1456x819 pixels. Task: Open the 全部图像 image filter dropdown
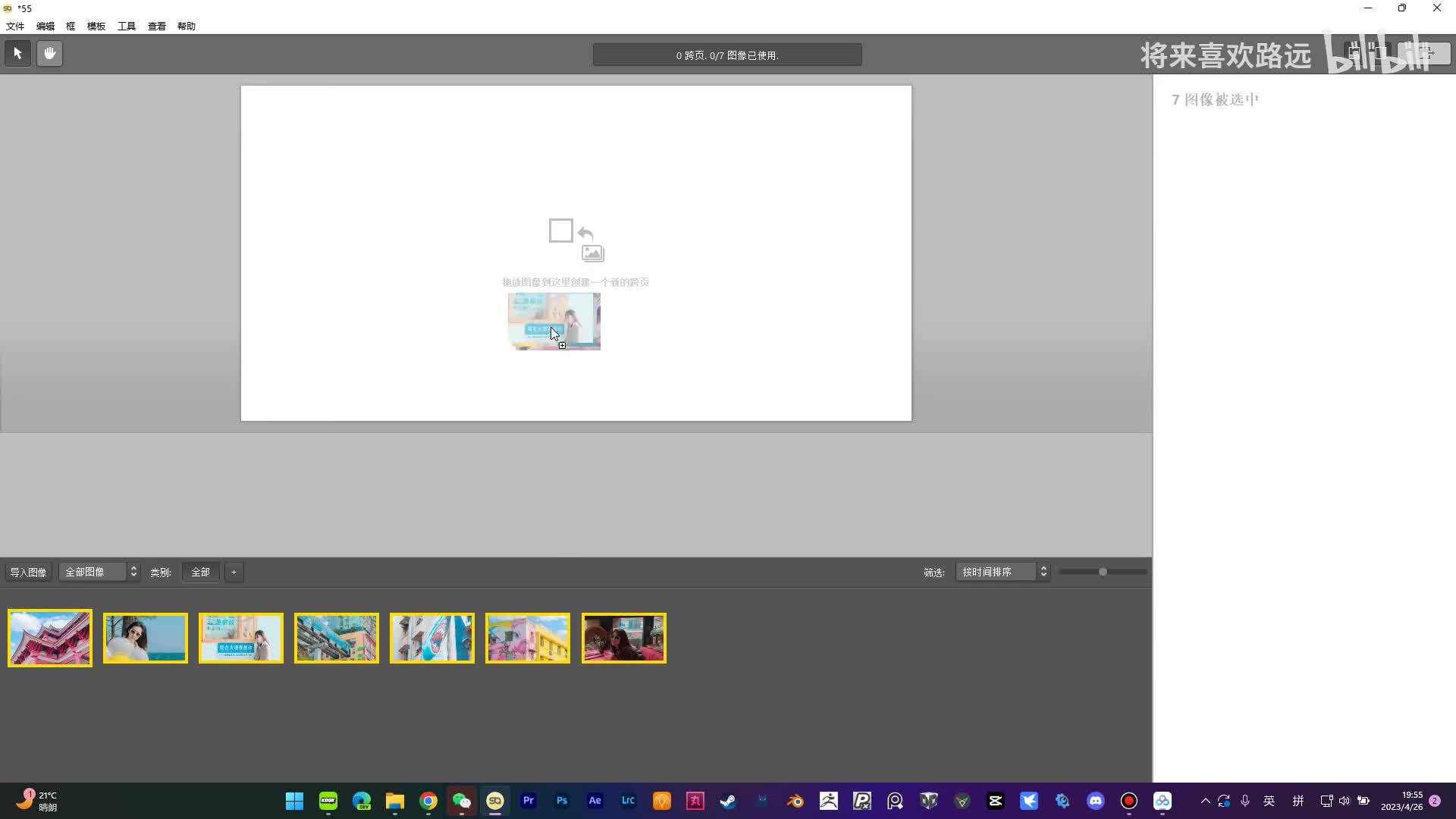[99, 573]
